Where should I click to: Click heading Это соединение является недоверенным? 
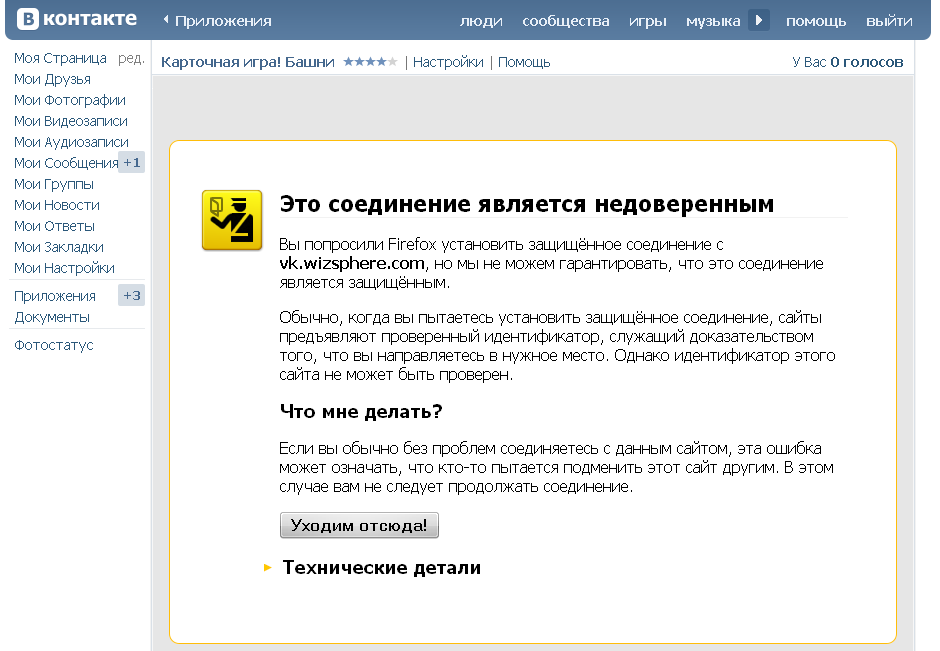tap(526, 204)
